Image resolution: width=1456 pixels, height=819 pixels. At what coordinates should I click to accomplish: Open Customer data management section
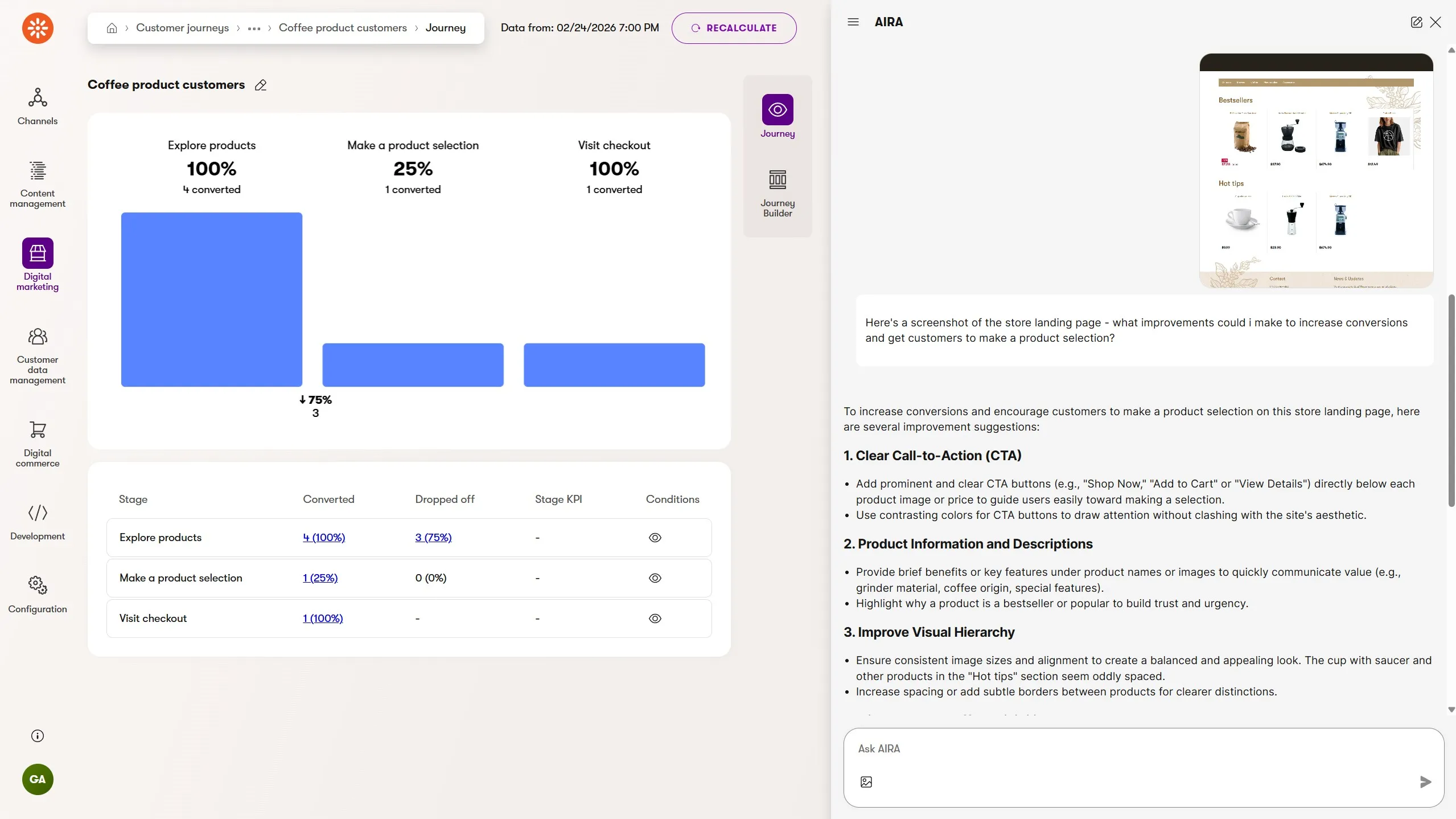(38, 355)
